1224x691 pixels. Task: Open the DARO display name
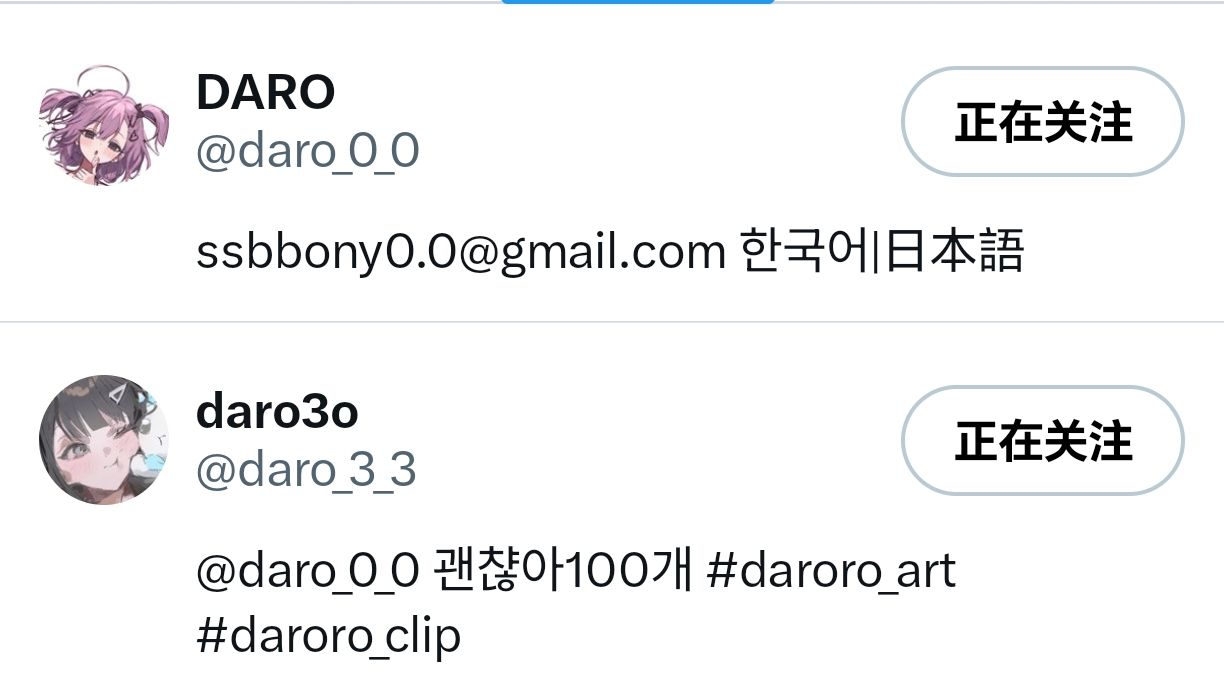click(265, 93)
